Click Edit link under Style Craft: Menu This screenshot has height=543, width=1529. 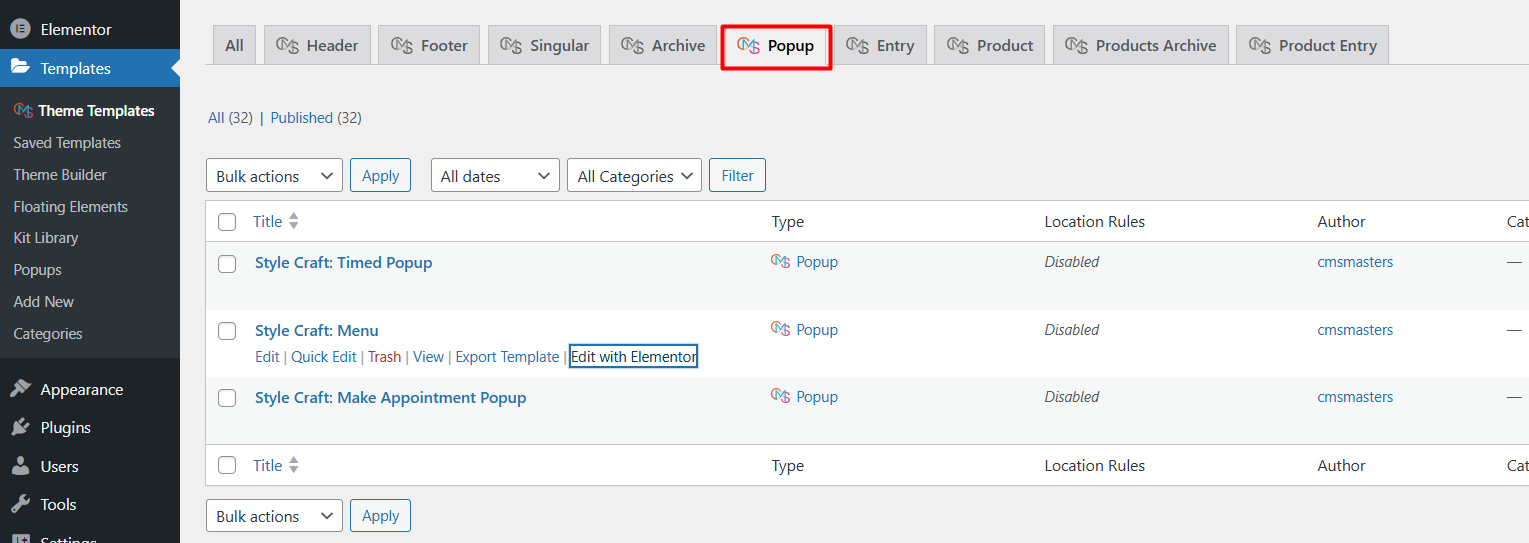click(x=267, y=357)
